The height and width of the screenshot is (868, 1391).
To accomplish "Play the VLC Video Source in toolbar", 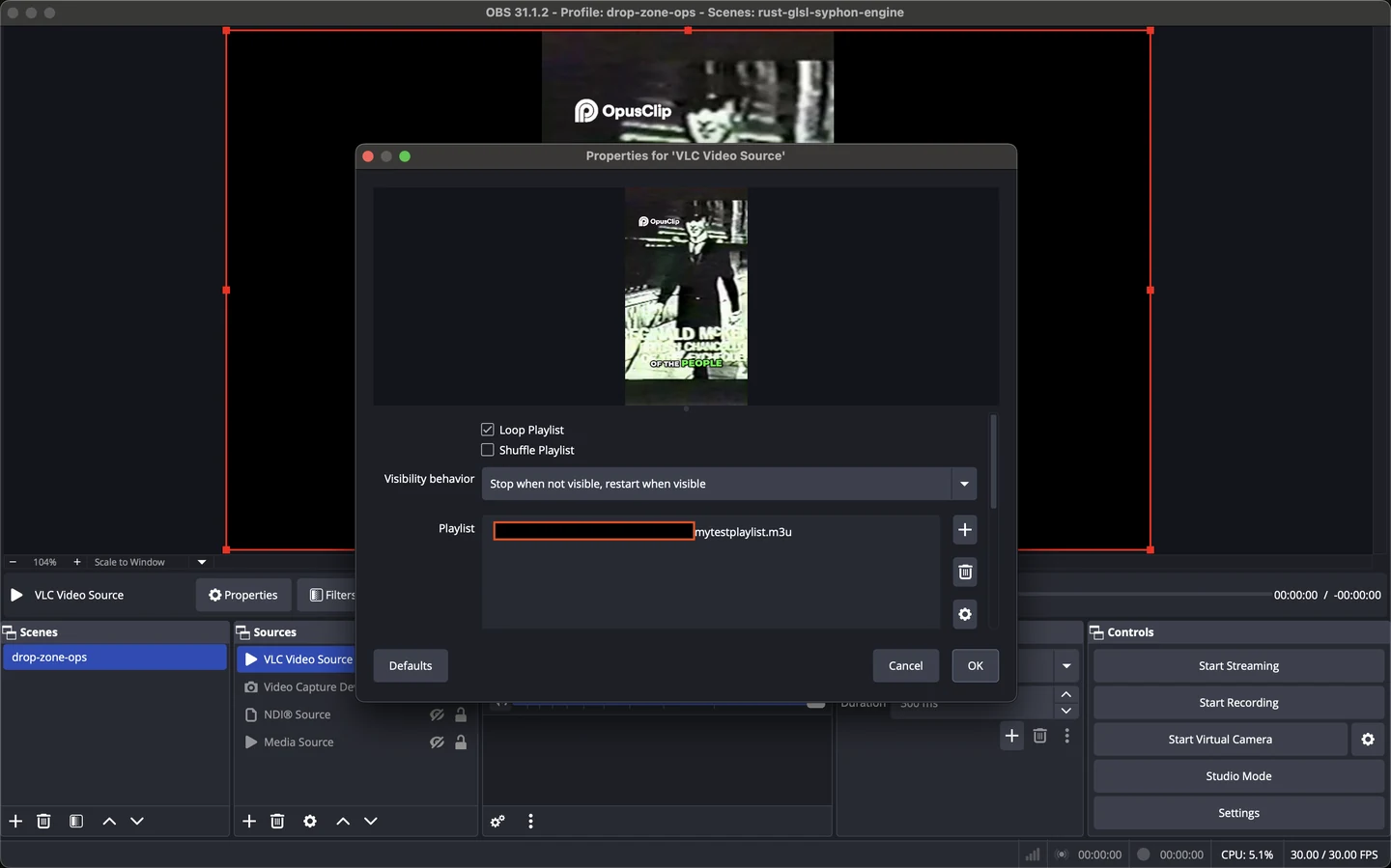I will point(16,595).
